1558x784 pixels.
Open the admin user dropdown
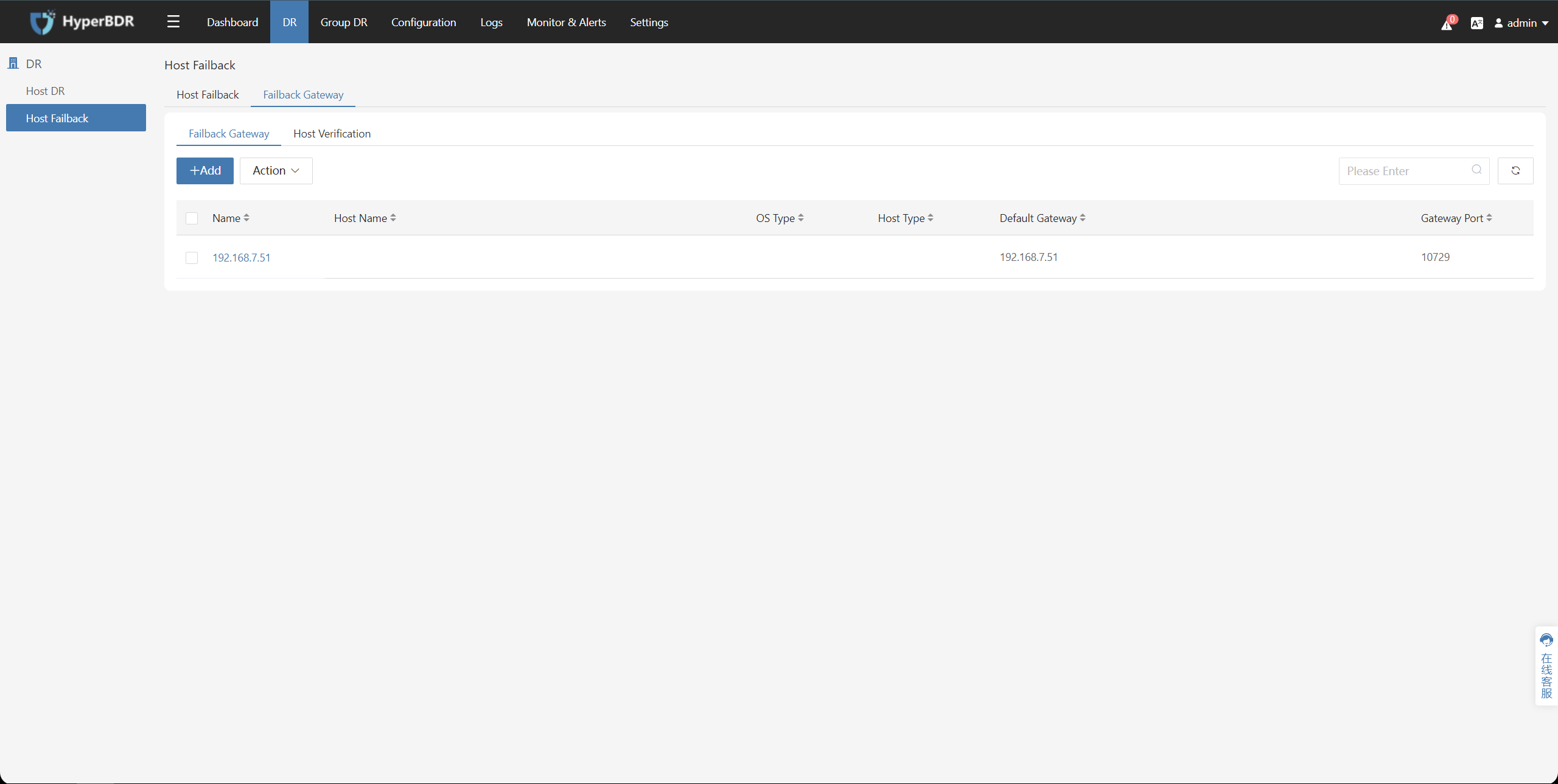(1521, 23)
